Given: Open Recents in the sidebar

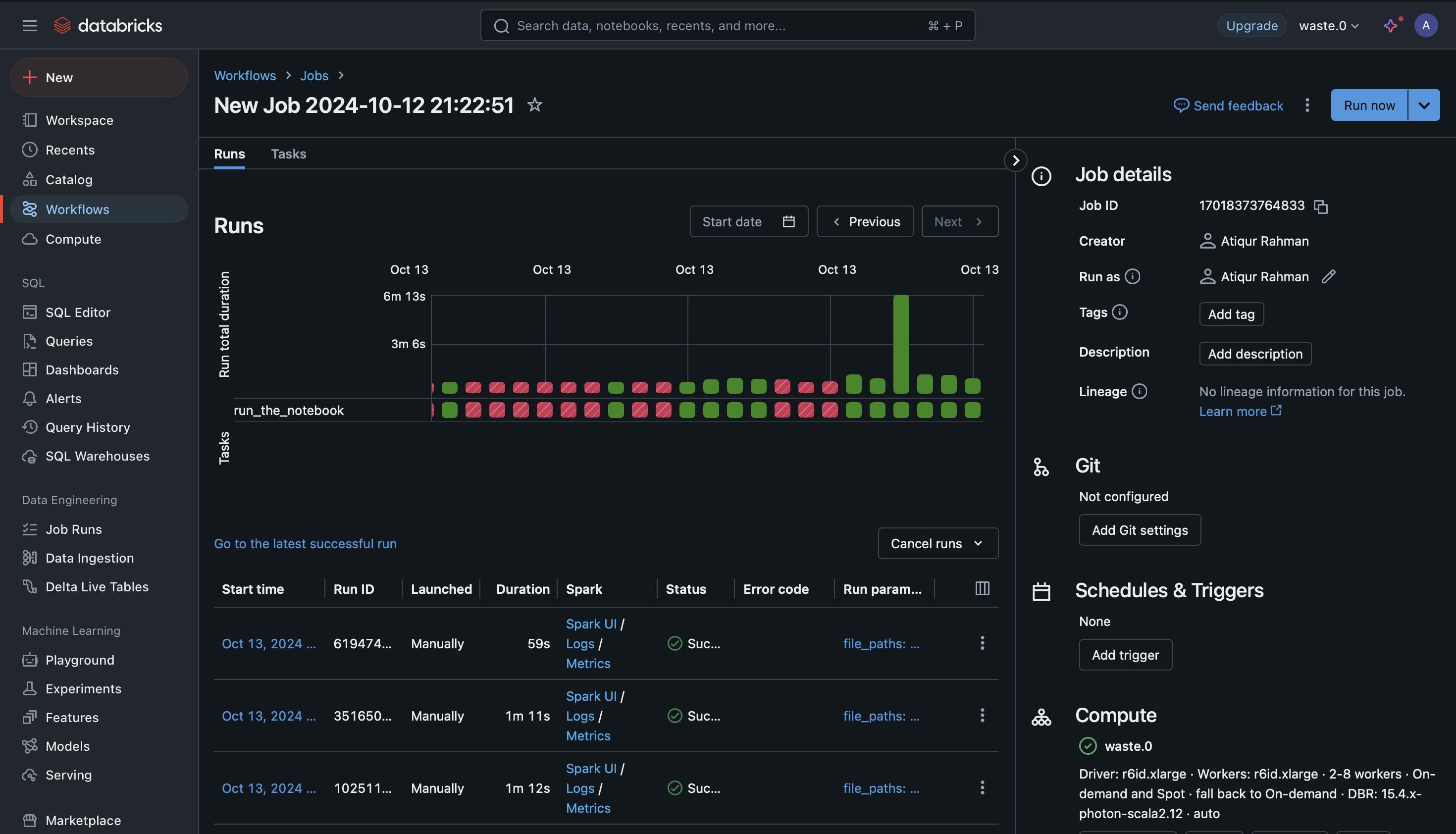Looking at the screenshot, I should click(x=99, y=150).
